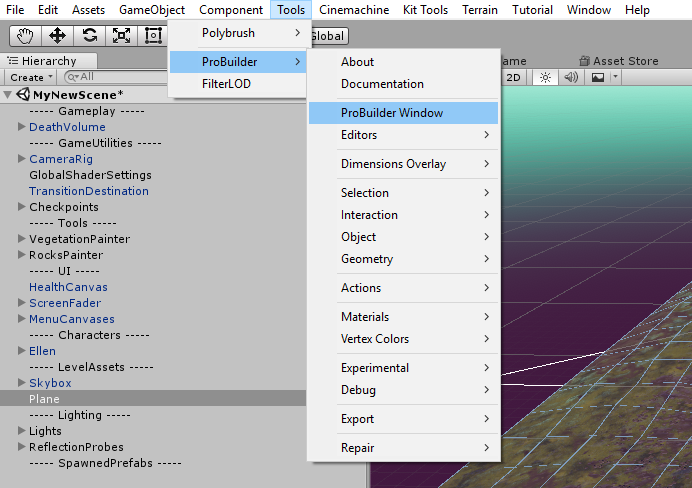Select the Move tool
The image size is (692, 488).
click(57, 36)
